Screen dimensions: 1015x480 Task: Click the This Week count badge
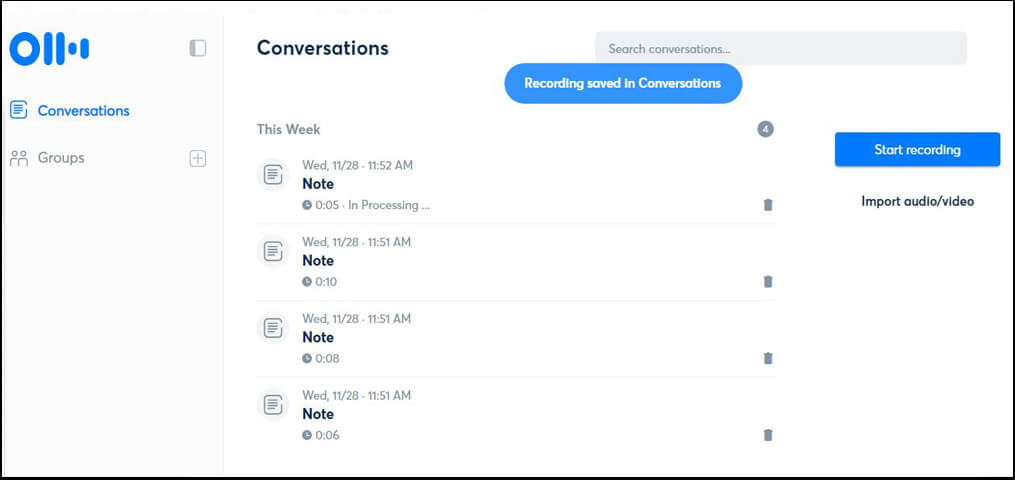coord(765,129)
